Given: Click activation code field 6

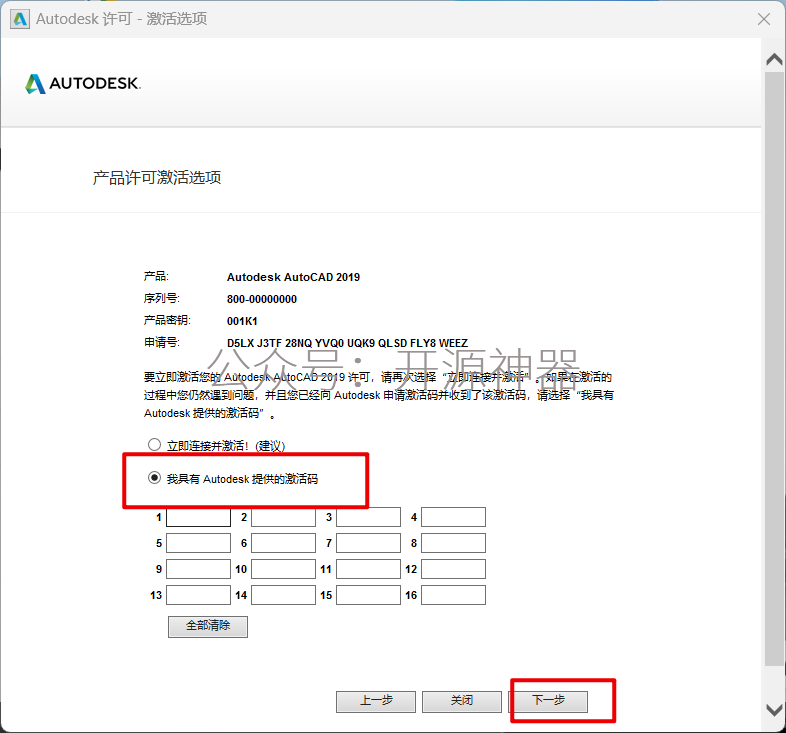Looking at the screenshot, I should [283, 543].
